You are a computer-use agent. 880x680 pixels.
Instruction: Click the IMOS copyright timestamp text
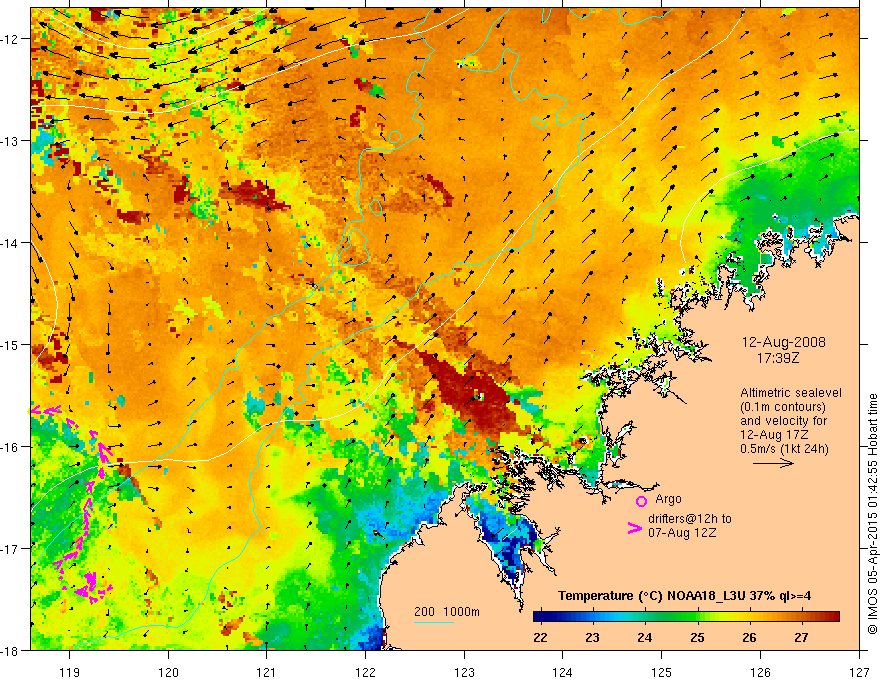click(x=872, y=513)
